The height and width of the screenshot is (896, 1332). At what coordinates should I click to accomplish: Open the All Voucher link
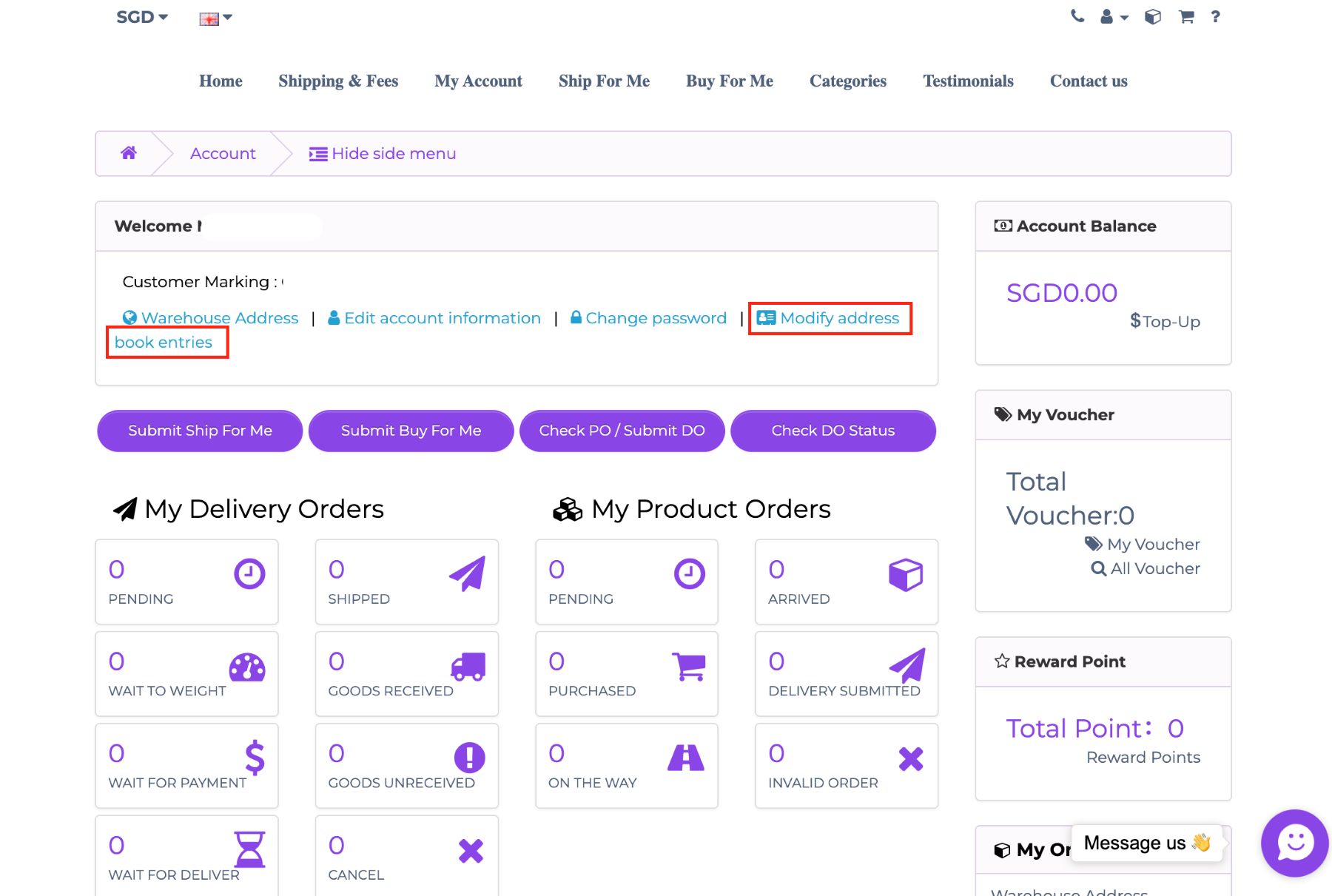1146,568
